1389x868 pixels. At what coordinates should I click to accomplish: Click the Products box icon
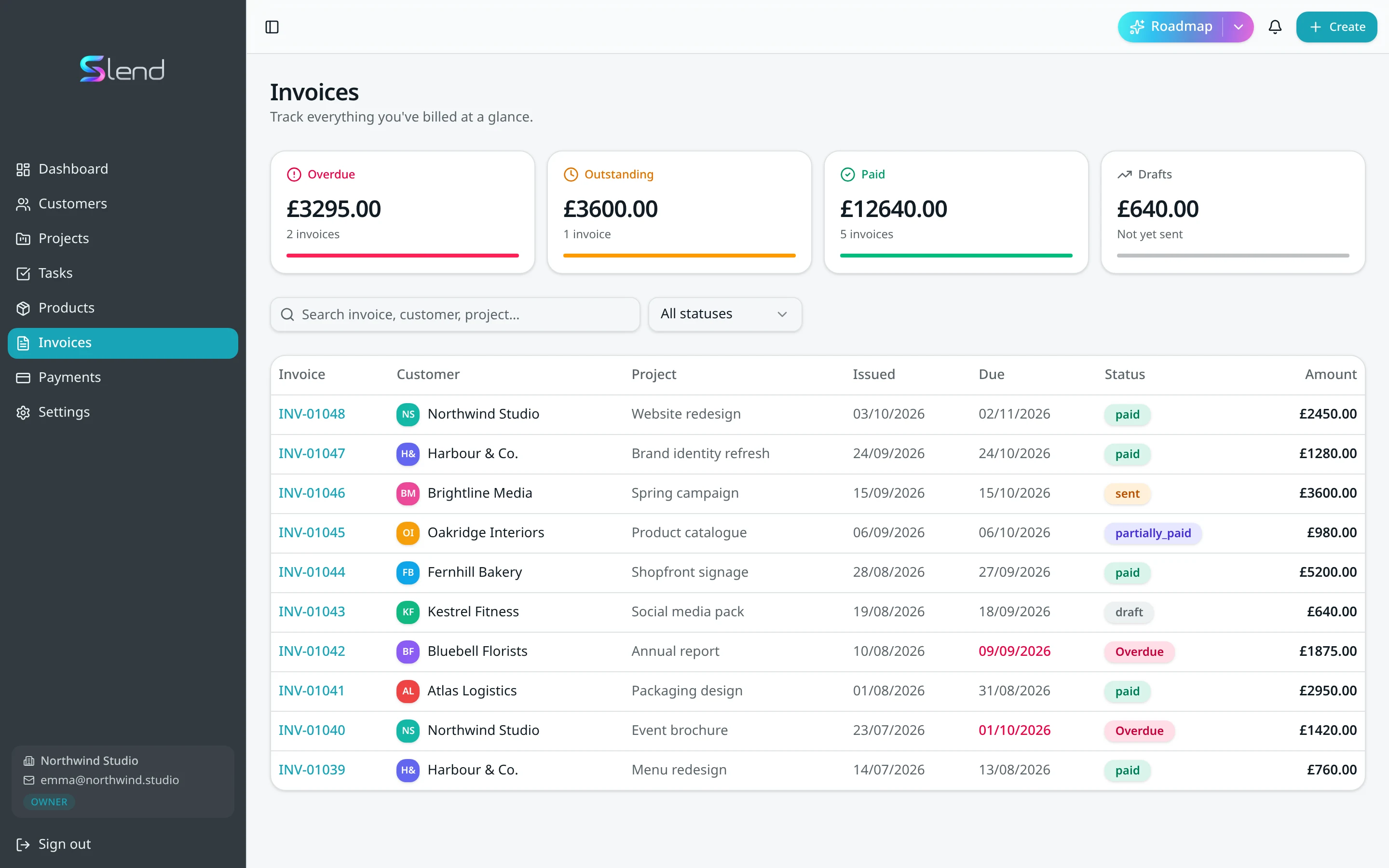23,308
